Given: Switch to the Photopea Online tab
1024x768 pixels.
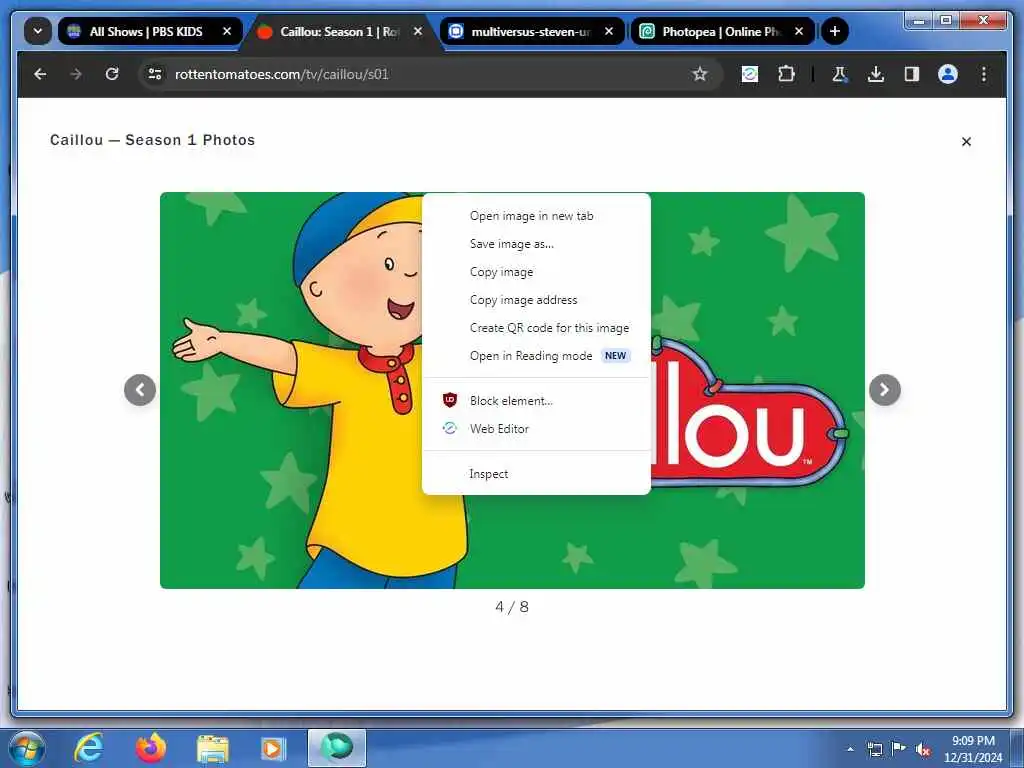Looking at the screenshot, I should 721,31.
